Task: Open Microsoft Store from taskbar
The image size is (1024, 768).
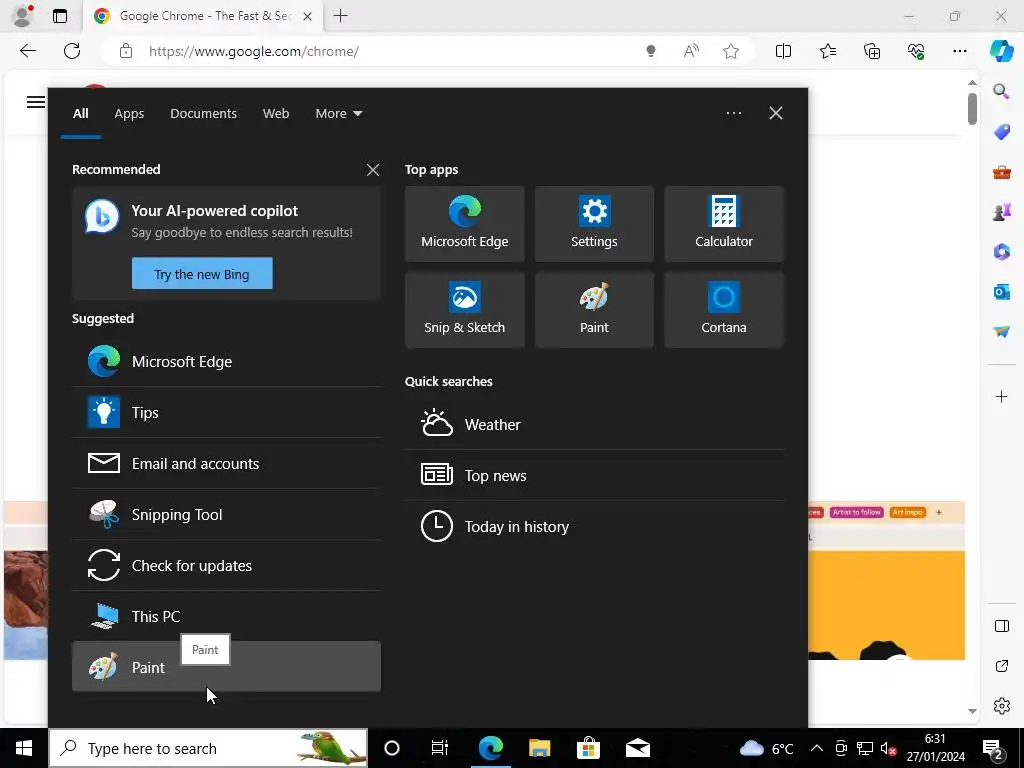Action: (x=588, y=748)
